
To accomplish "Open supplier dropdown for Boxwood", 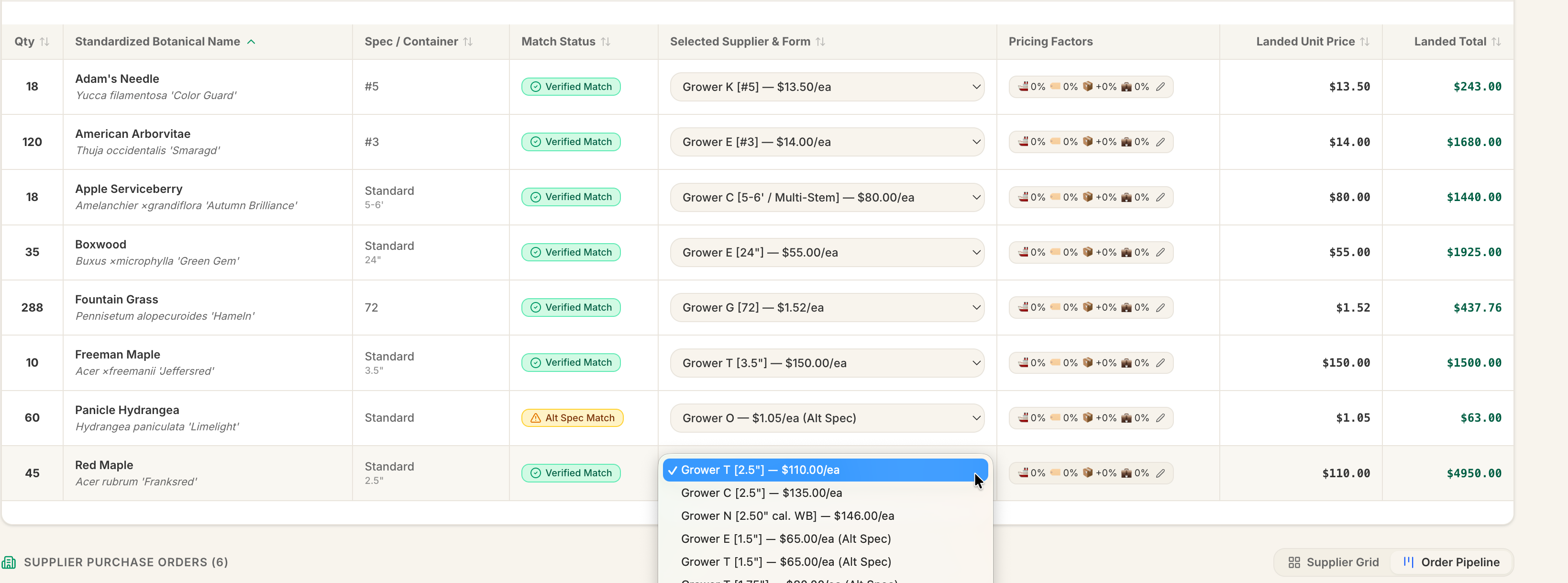I will [827, 252].
